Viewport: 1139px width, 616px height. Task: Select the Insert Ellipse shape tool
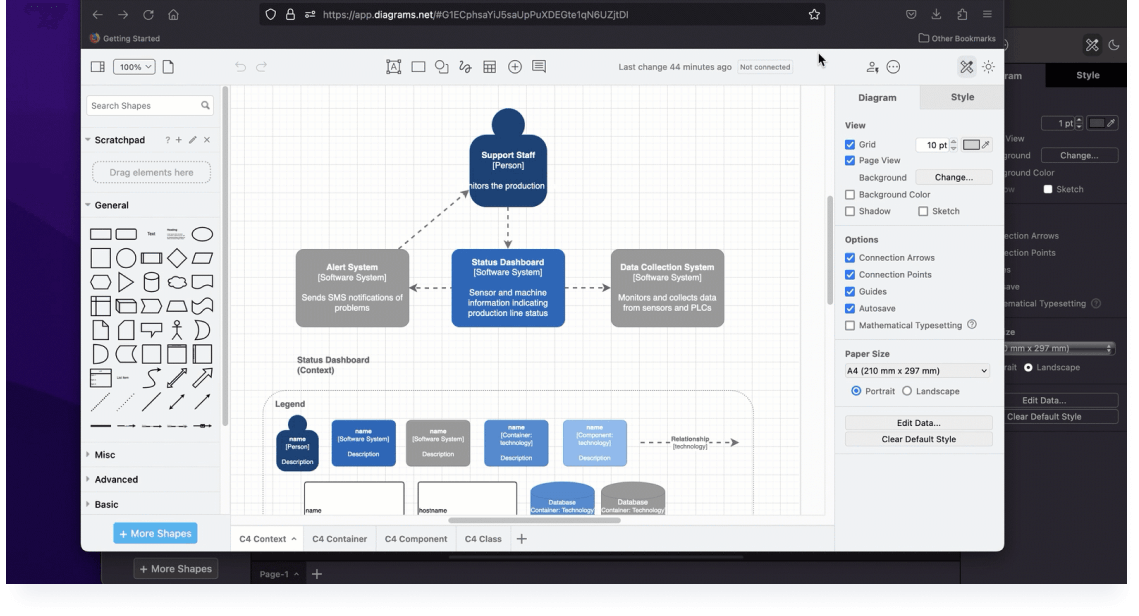pos(441,66)
